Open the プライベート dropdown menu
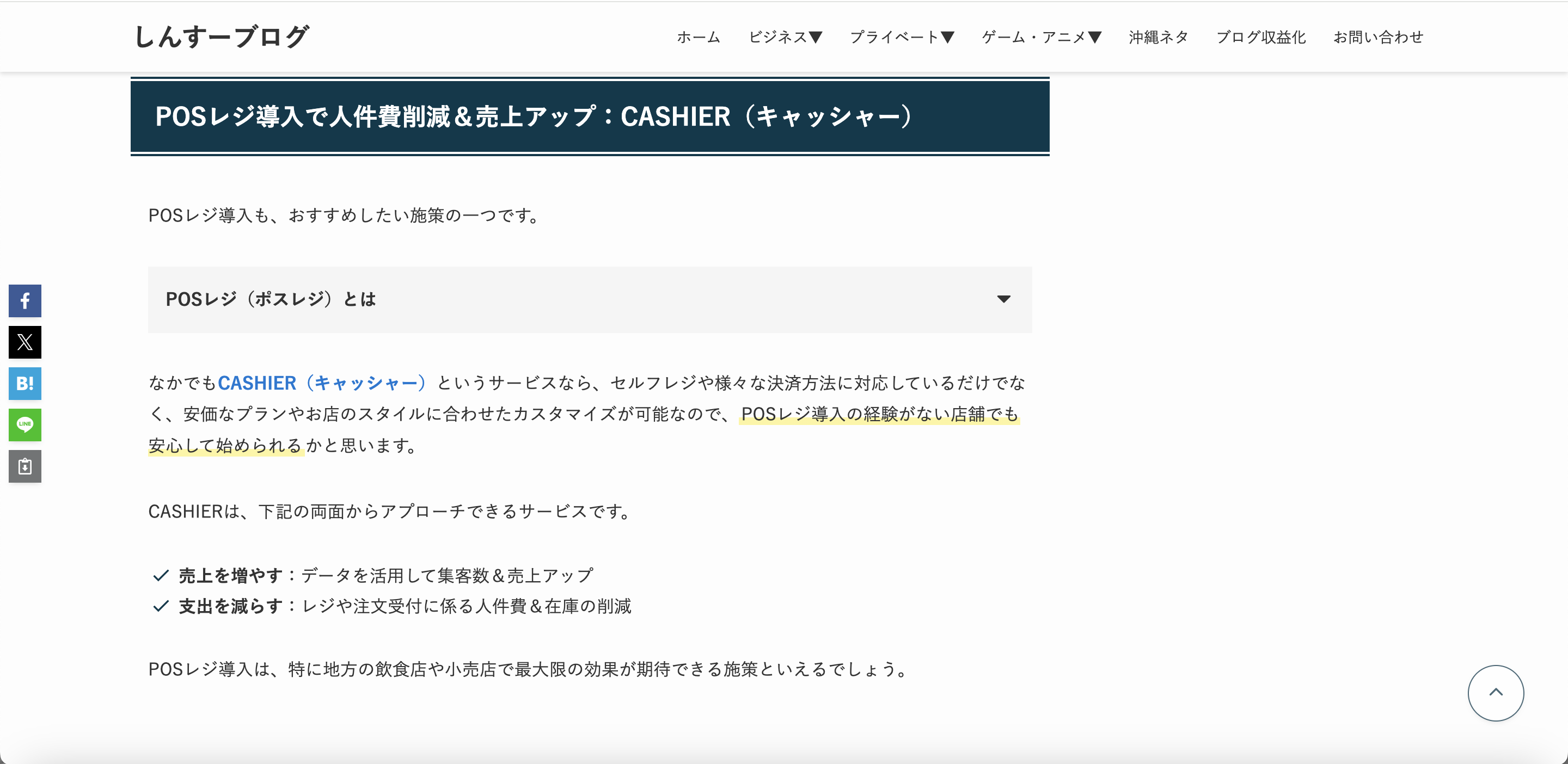 point(902,36)
